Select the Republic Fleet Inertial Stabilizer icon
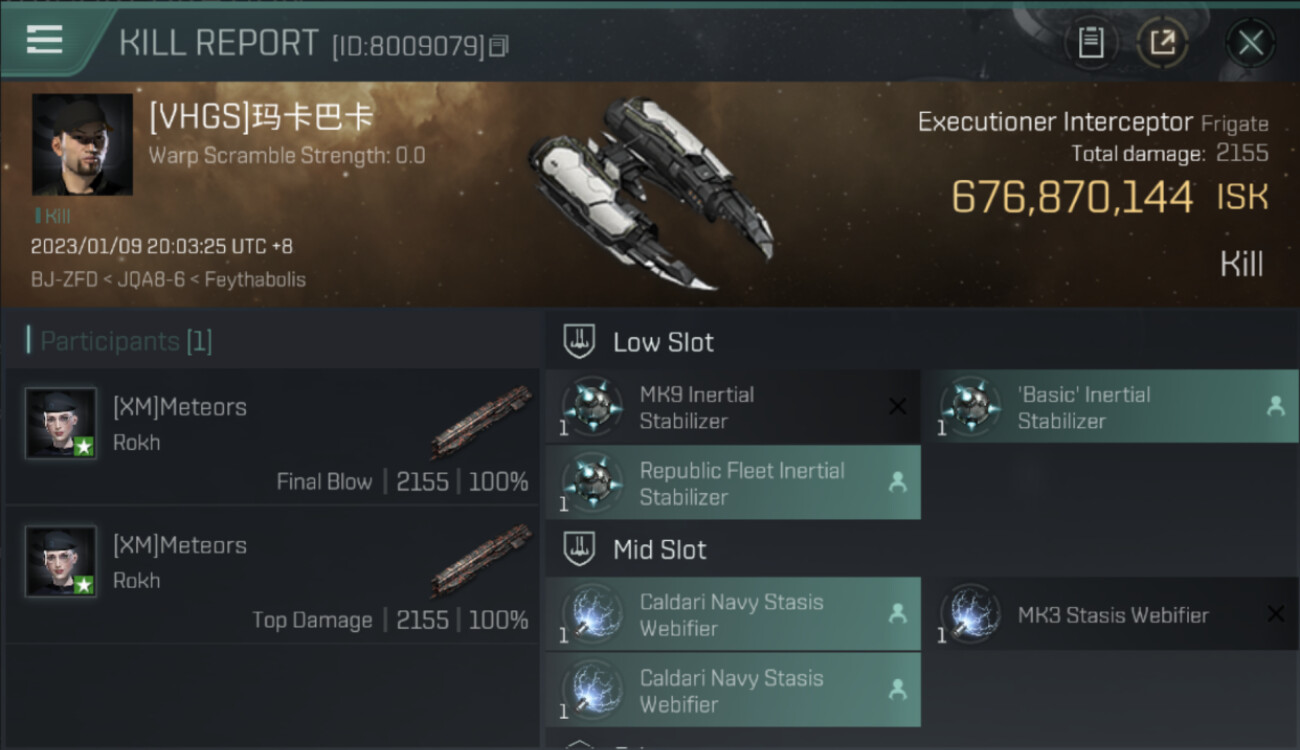The width and height of the screenshot is (1300, 750). [x=592, y=483]
